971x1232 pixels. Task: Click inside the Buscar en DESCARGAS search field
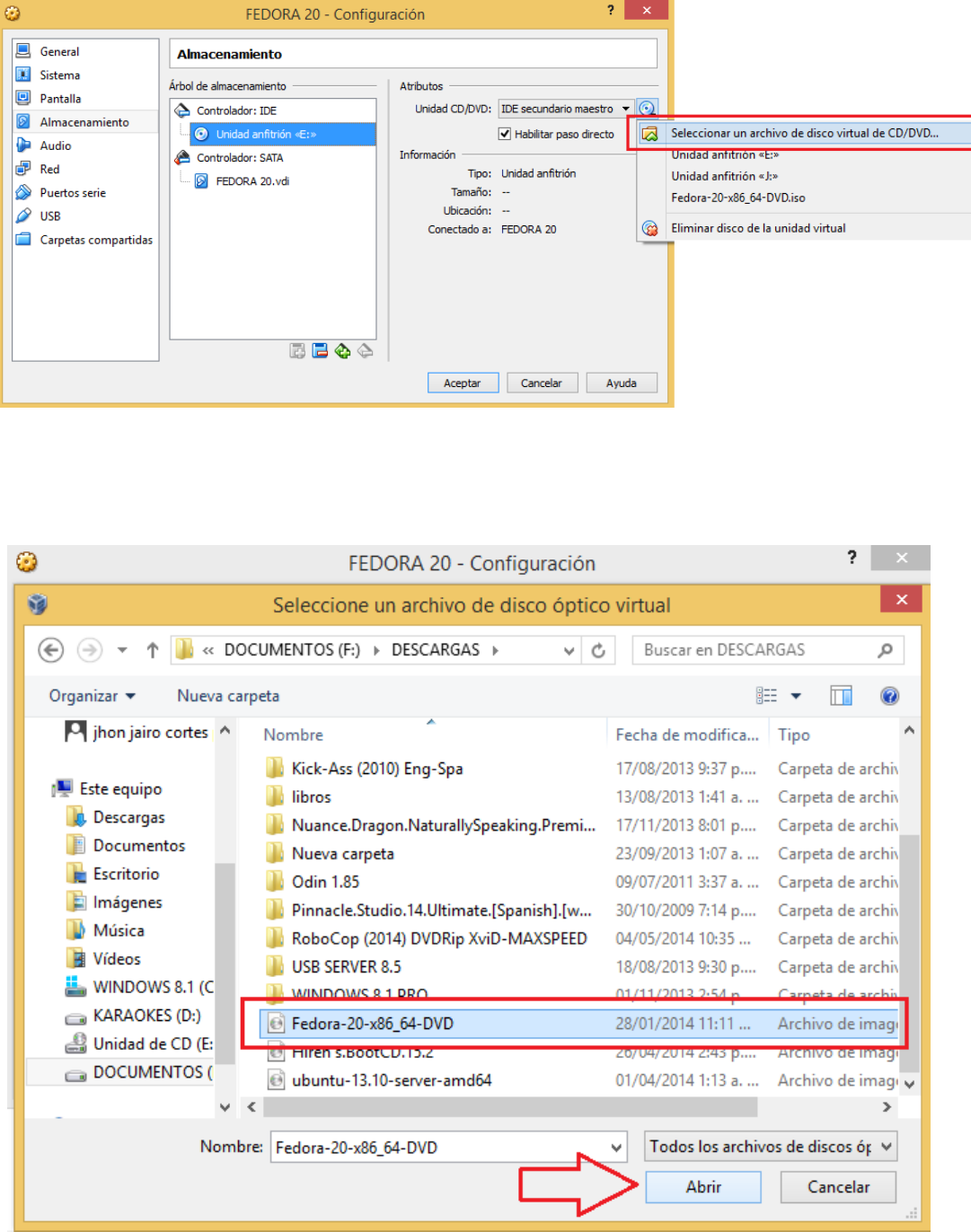tap(755, 650)
